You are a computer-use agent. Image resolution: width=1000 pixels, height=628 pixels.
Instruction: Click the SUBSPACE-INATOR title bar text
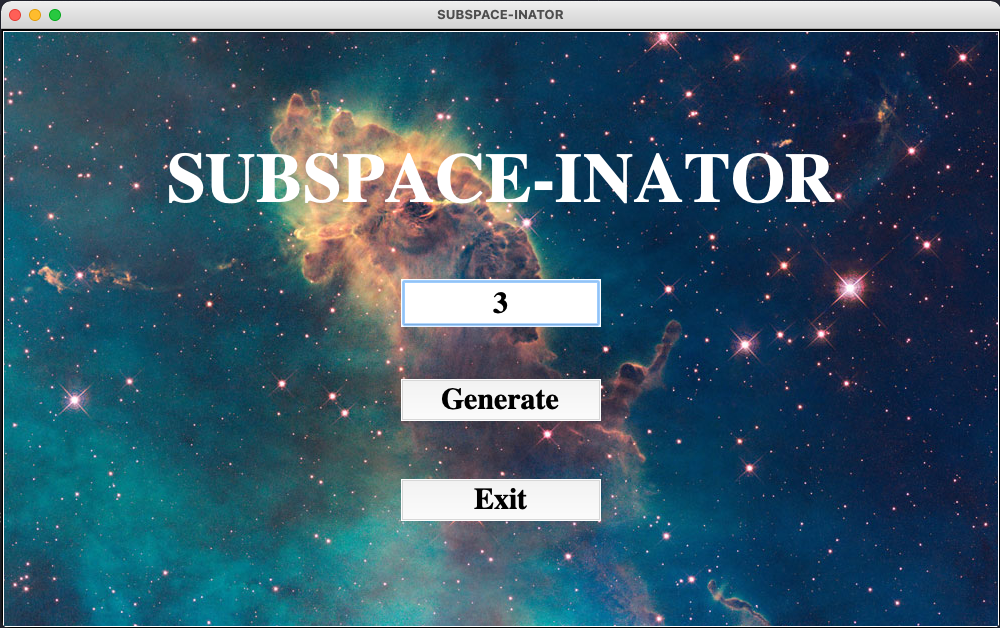[500, 15]
